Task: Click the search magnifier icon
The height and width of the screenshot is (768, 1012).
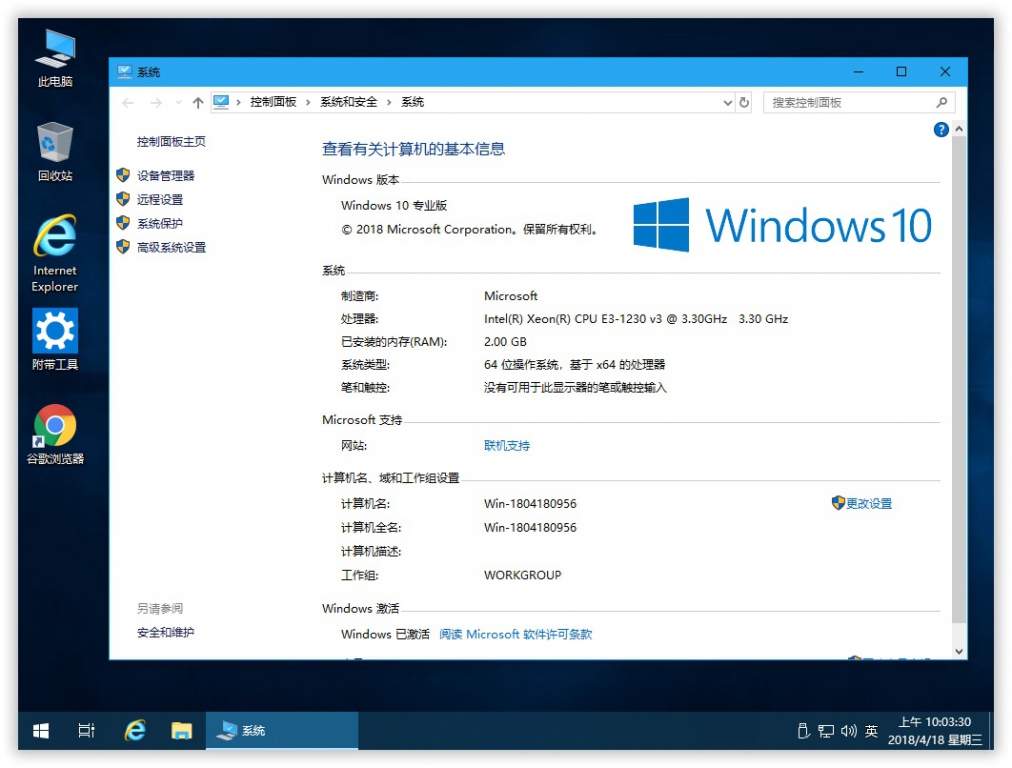Action: tap(942, 103)
